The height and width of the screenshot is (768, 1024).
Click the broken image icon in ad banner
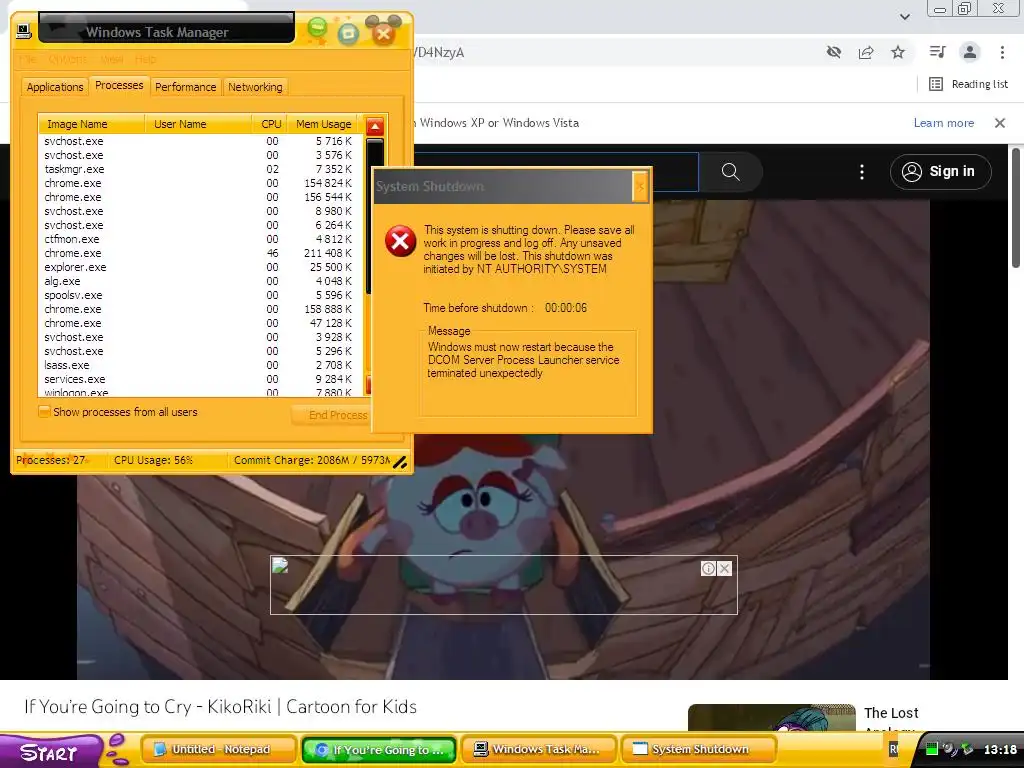coord(280,566)
